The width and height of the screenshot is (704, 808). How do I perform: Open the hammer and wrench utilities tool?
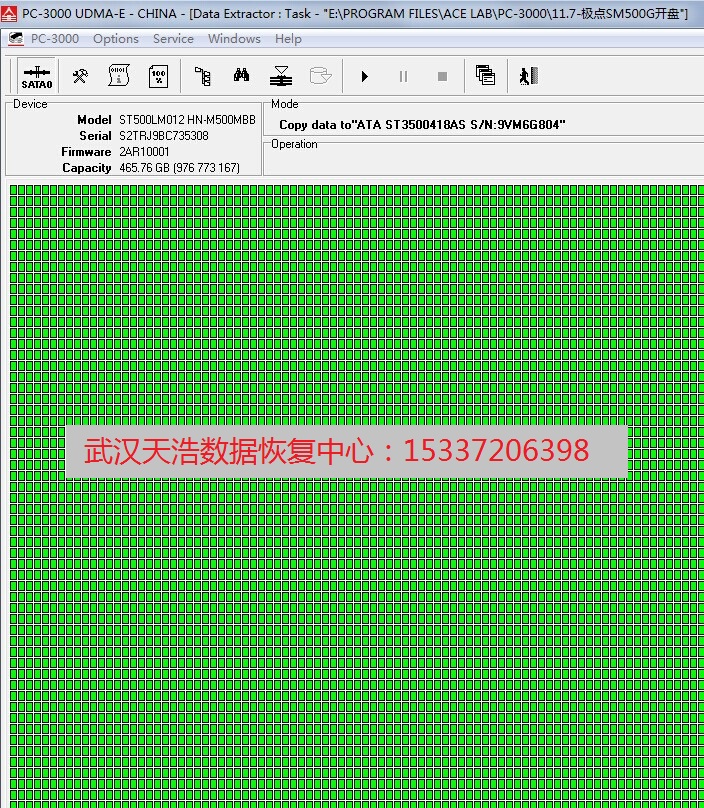(81, 76)
